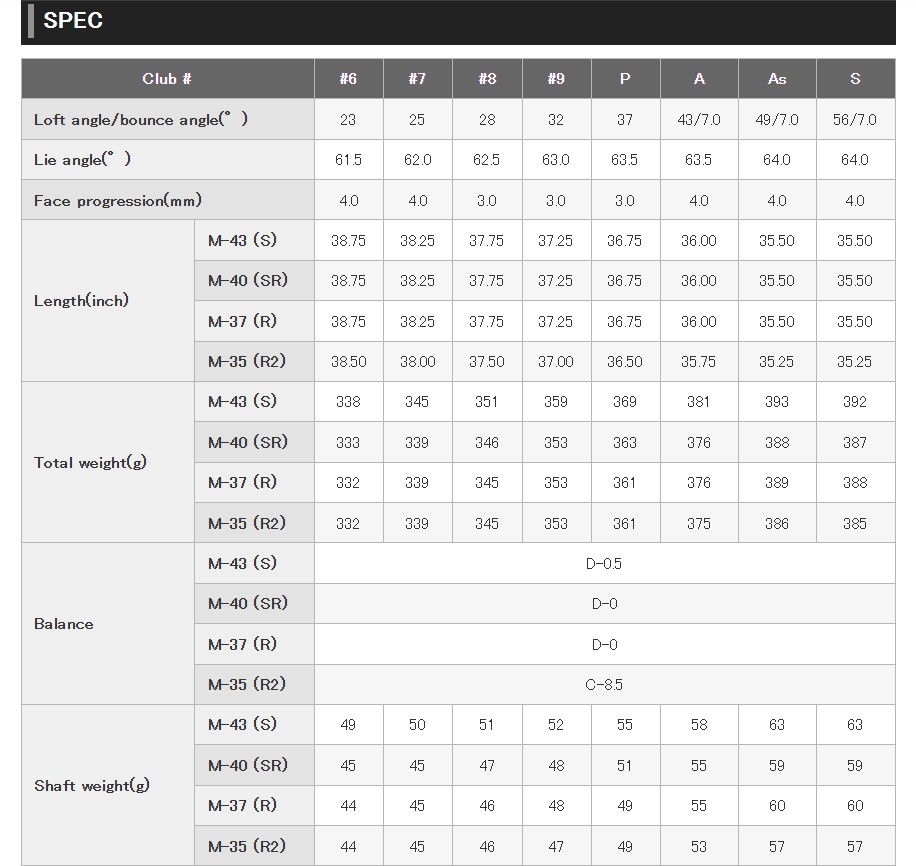The height and width of the screenshot is (866, 916).
Task: Select the #9 column header
Action: point(556,79)
